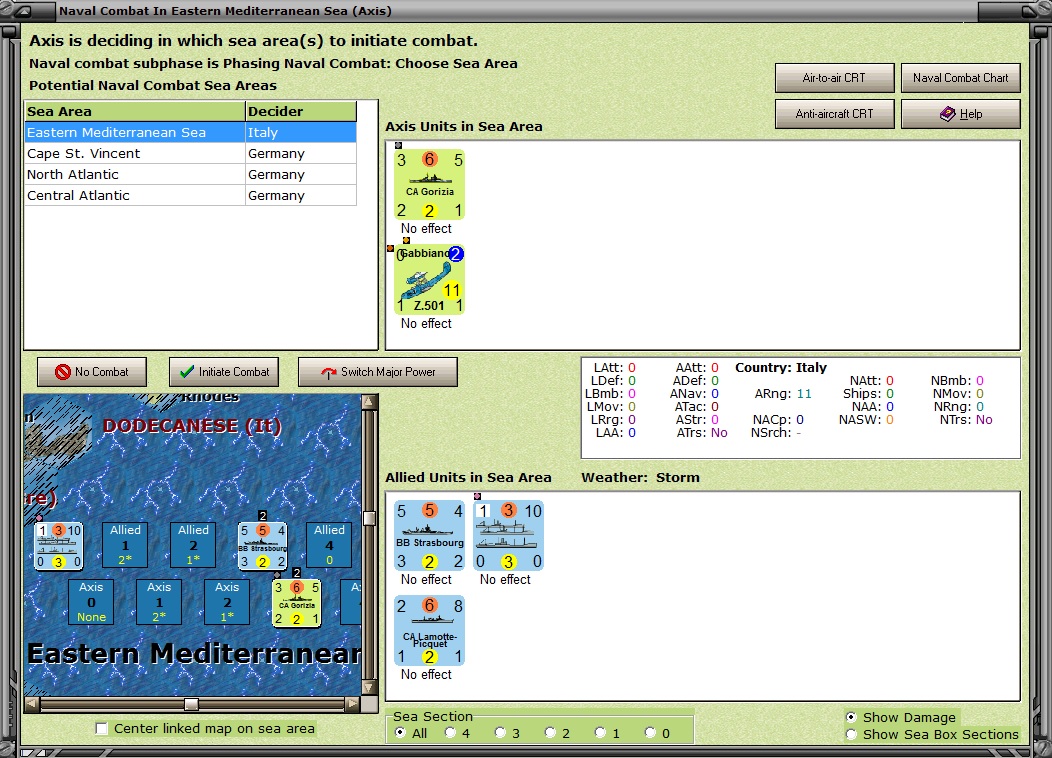Click the title bar control at the top right
Screen dimensions: 1052x758
coord(1030,11)
